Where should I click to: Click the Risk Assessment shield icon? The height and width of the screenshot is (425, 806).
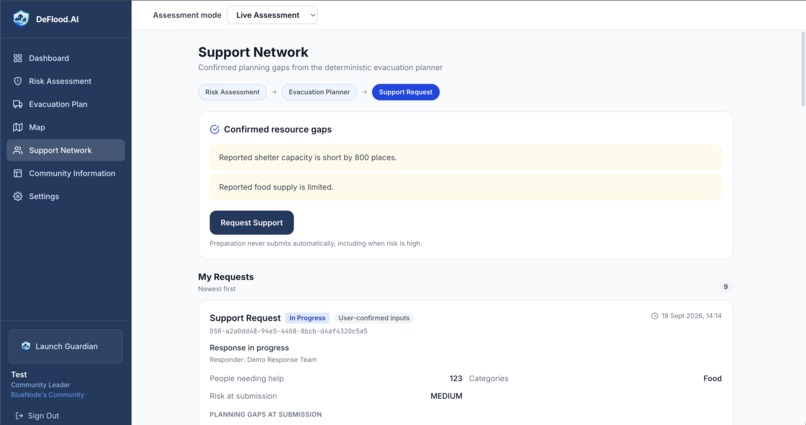click(x=18, y=81)
